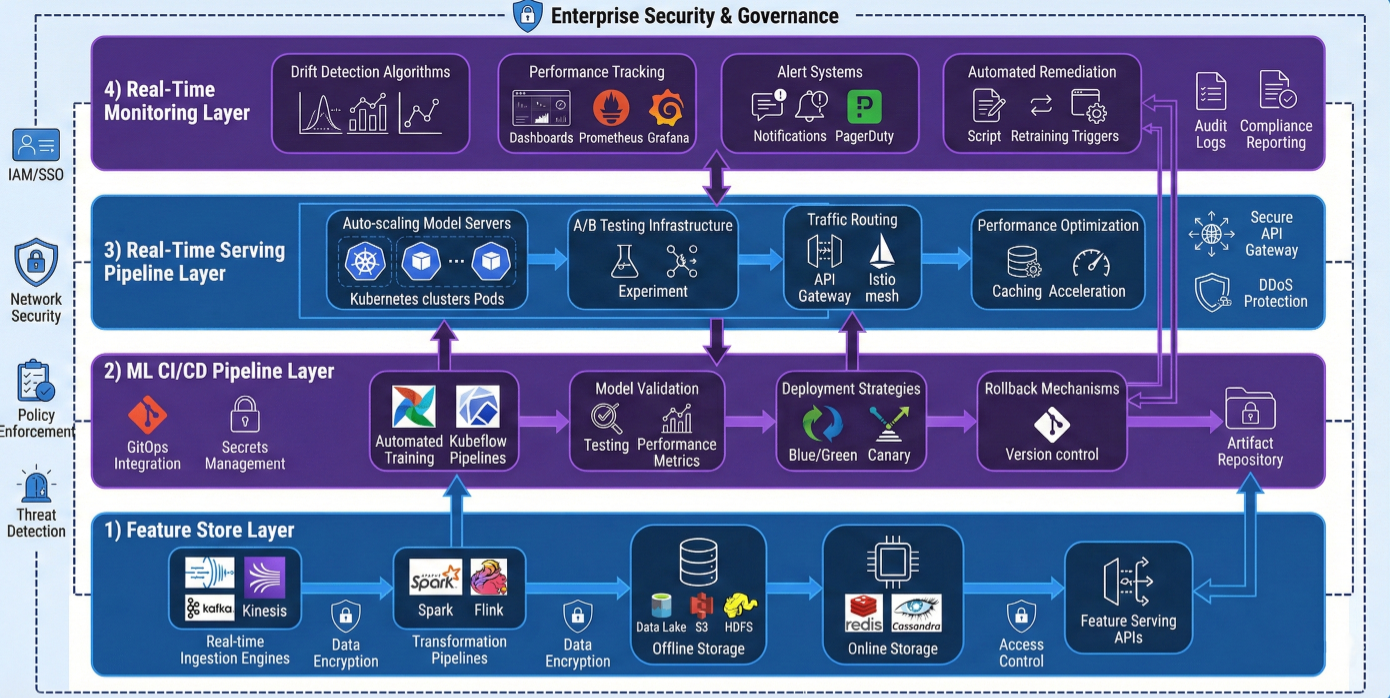Click the IAM/SSO icon
This screenshot has height=698, width=1390.
tap(36, 145)
